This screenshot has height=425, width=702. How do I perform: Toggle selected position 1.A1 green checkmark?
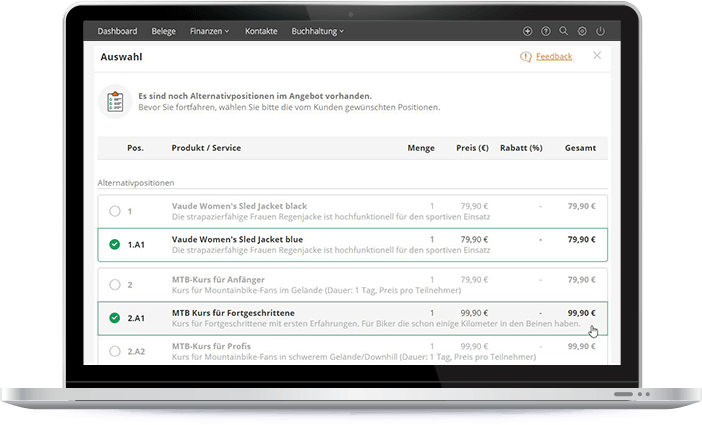[115, 244]
